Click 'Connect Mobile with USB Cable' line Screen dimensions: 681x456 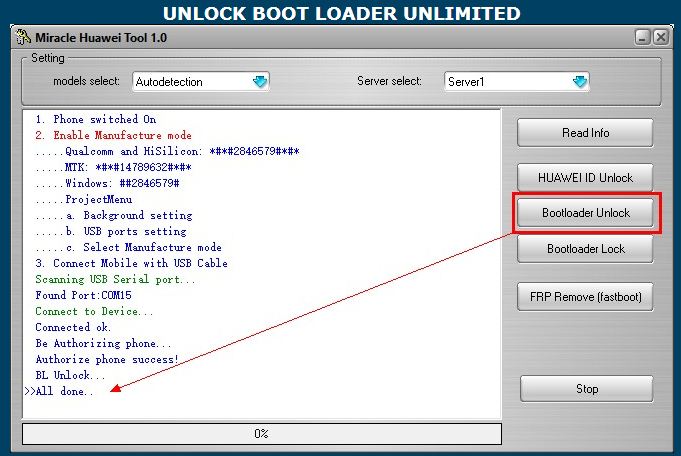tap(132, 263)
